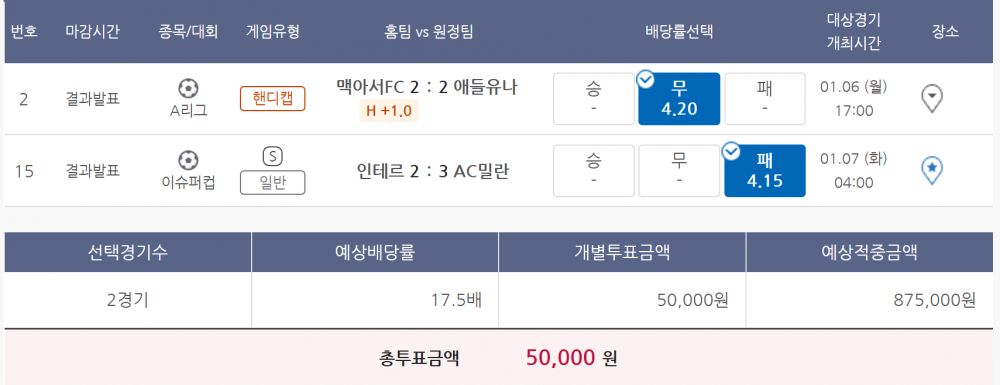Click the 일반 game type tag
Image resolution: width=1000 pixels, height=385 pixels.
272,182
